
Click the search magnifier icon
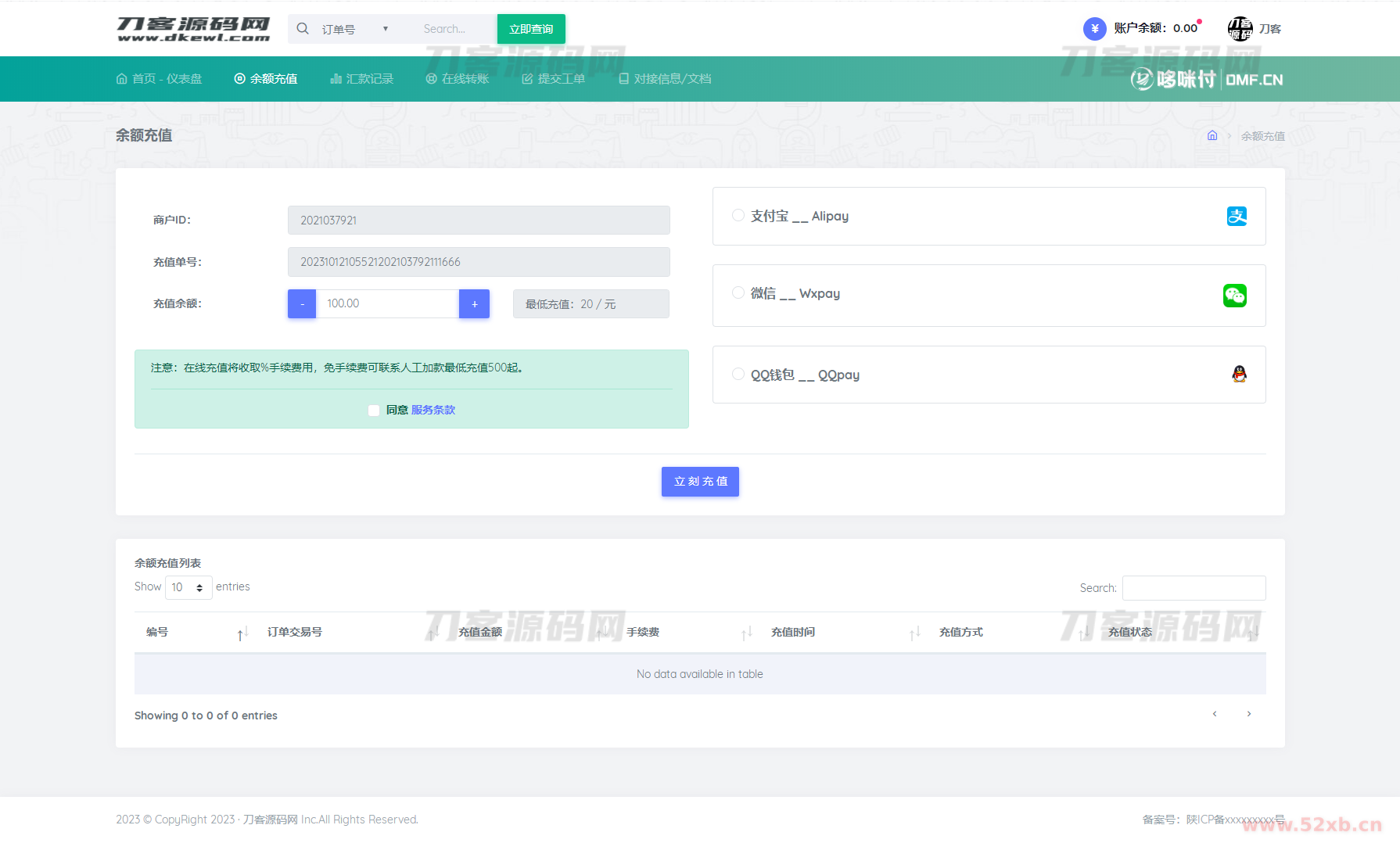(303, 29)
